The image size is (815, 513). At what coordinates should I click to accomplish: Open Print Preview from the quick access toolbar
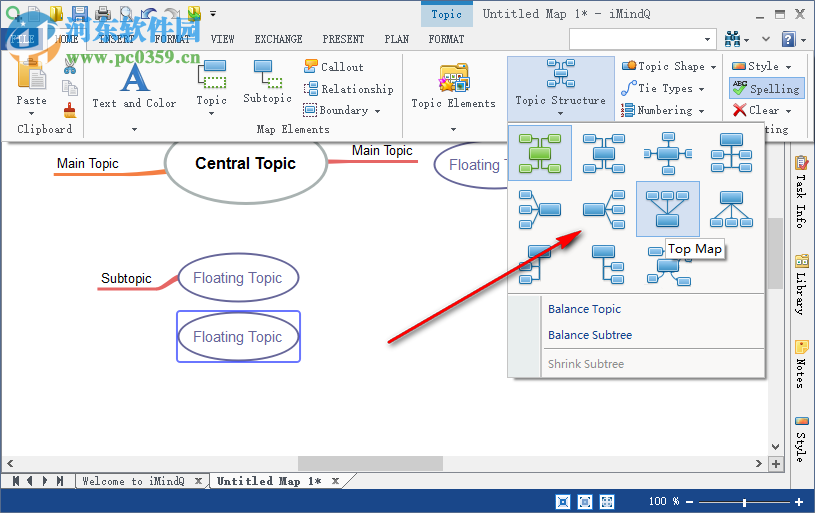pos(126,14)
